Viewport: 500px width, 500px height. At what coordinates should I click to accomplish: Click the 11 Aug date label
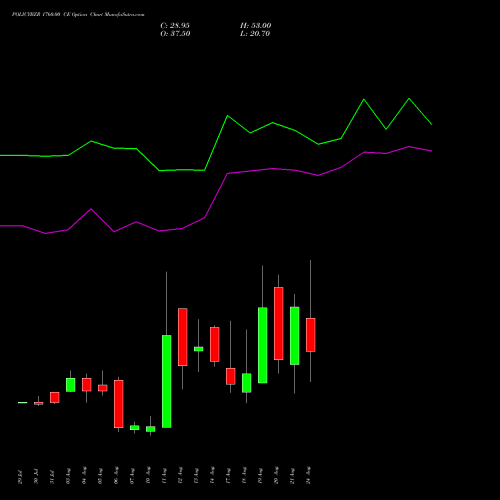(x=164, y=476)
